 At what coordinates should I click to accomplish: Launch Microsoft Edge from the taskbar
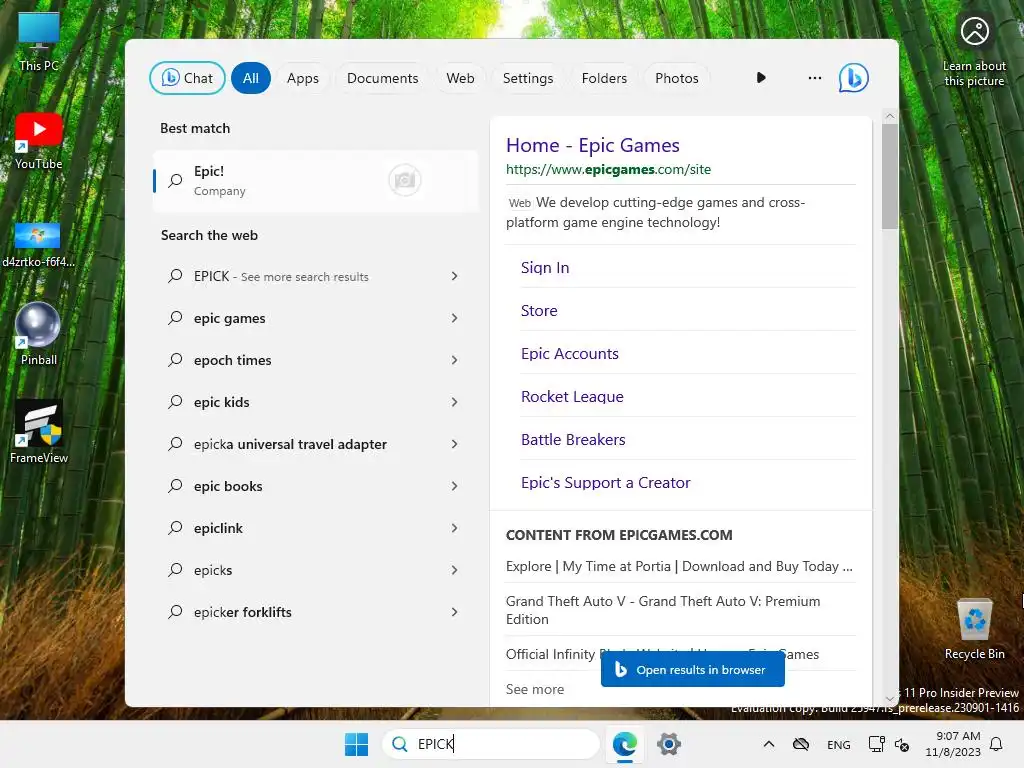click(x=625, y=744)
